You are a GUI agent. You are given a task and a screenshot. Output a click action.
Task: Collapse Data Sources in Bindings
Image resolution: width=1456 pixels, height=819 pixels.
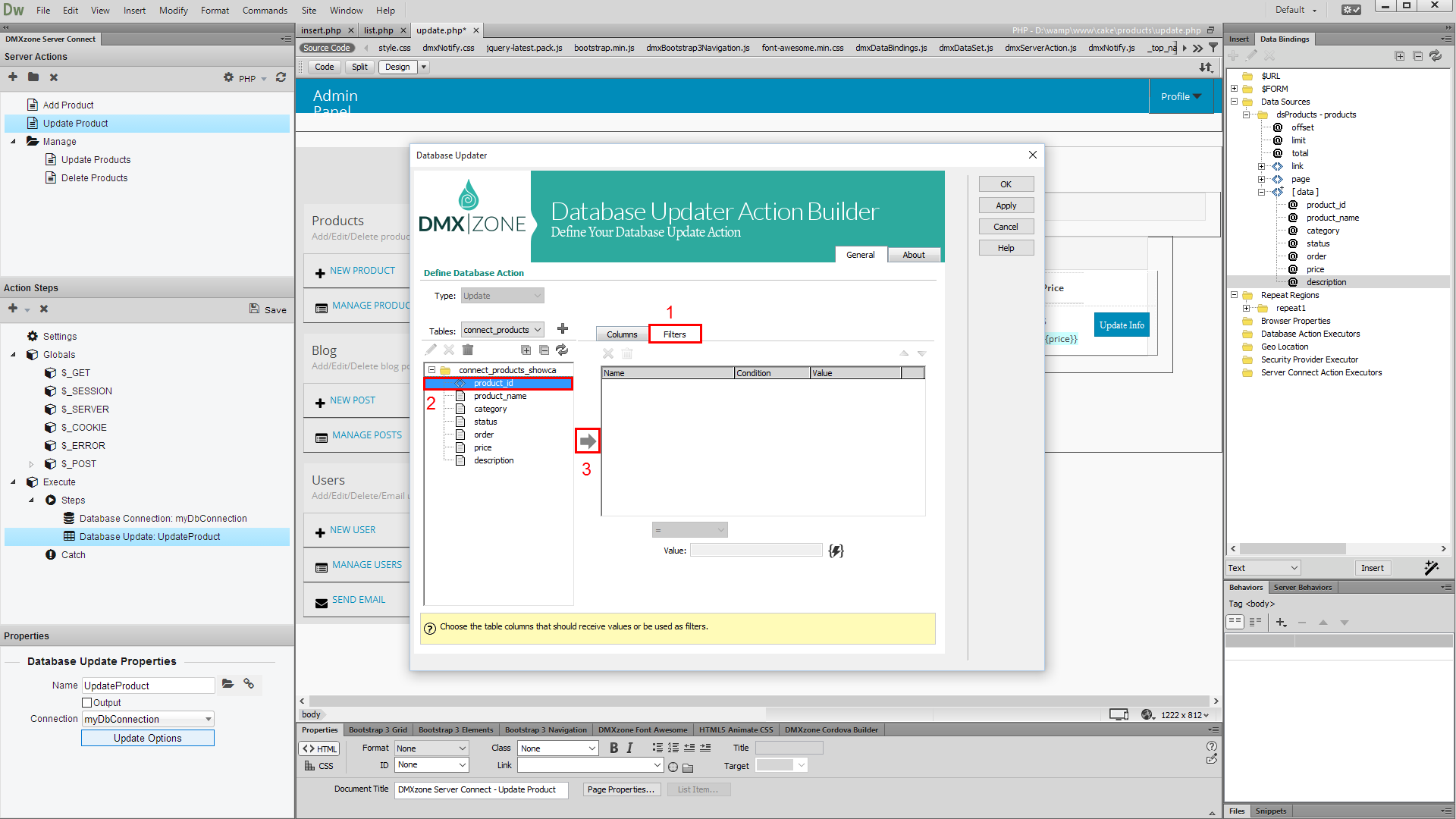pos(1234,102)
